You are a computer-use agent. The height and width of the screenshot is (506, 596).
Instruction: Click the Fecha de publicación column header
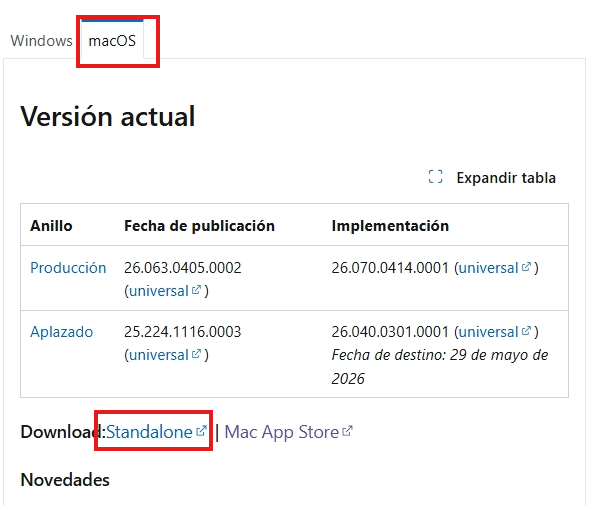(x=199, y=226)
